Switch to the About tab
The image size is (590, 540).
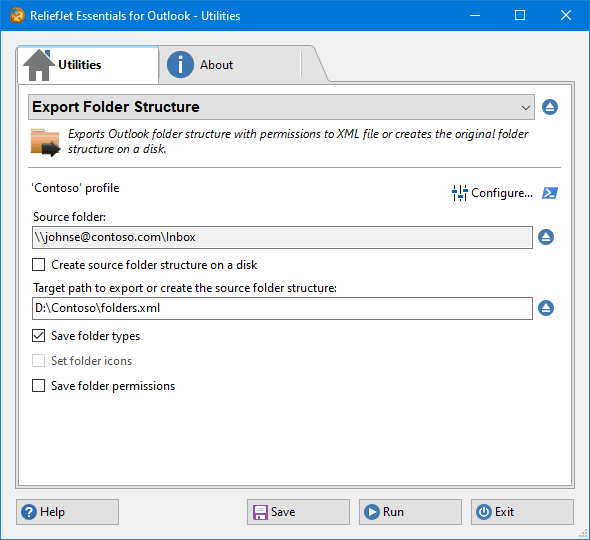(230, 65)
